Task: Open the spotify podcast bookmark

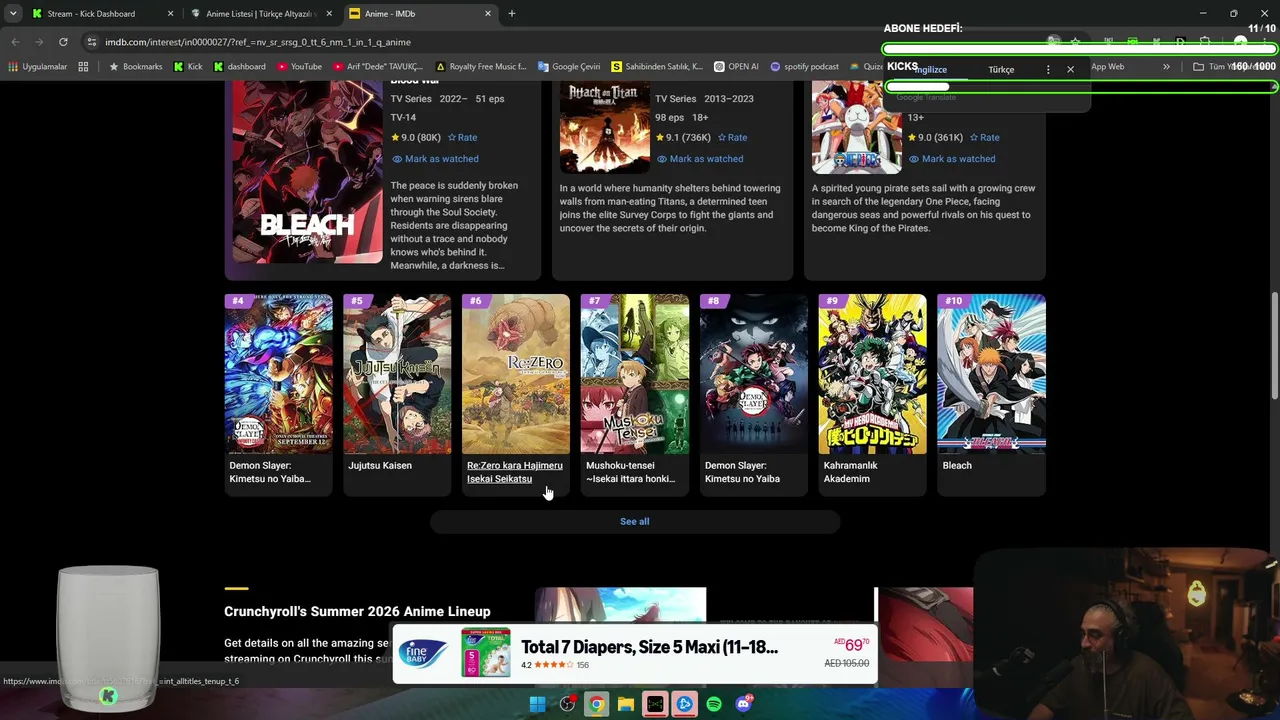Action: point(805,67)
